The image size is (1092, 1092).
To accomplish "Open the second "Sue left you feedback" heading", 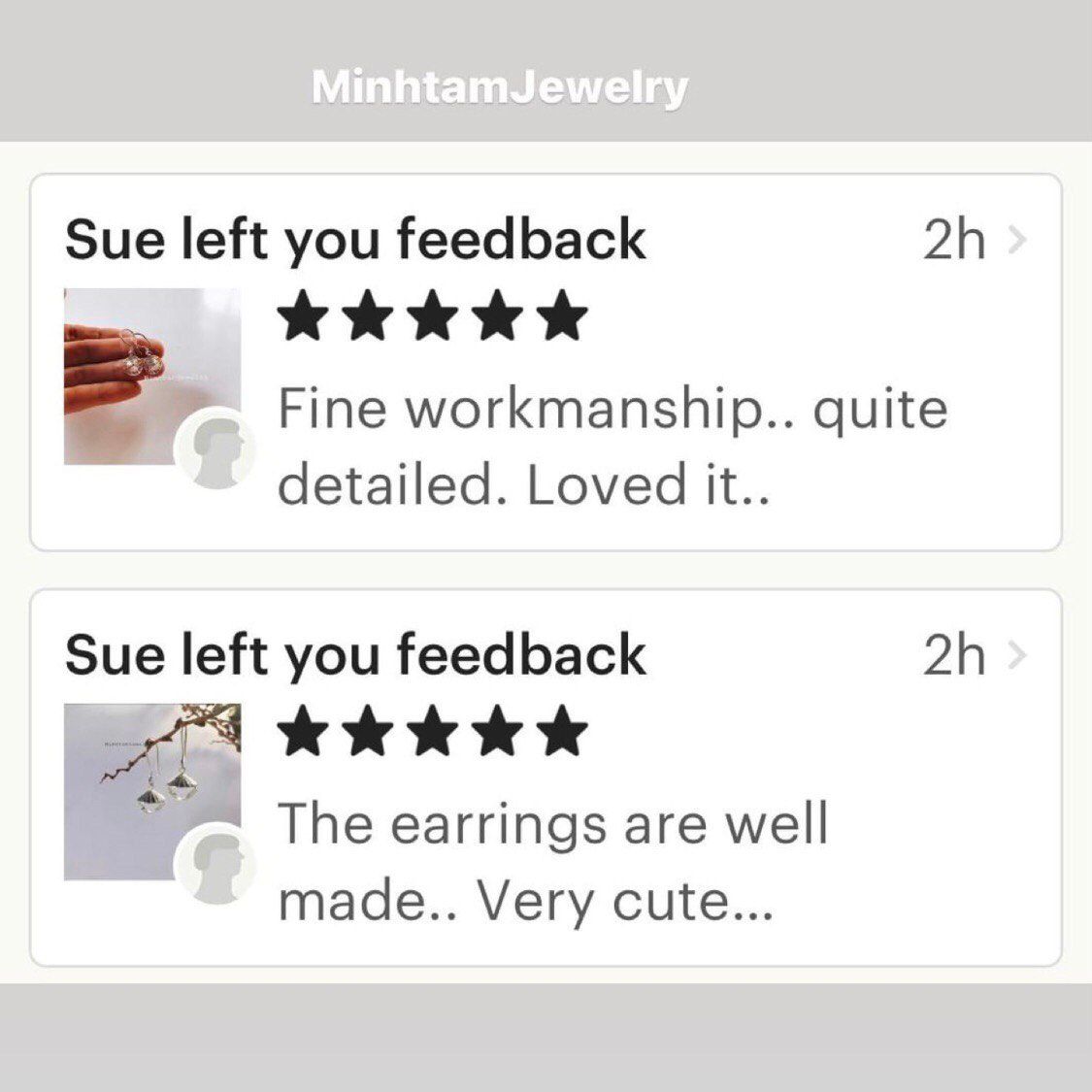I will (355, 656).
